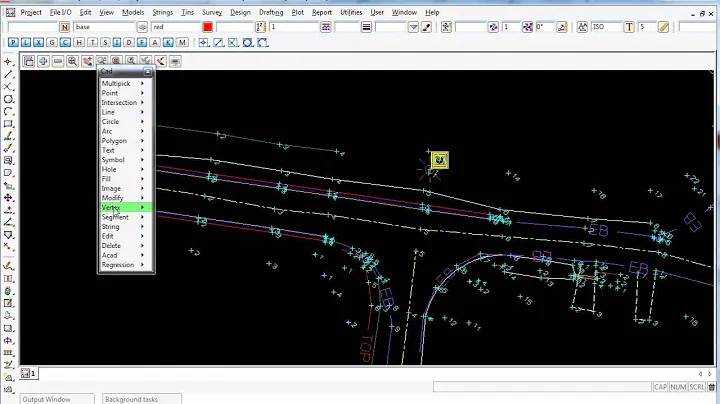
Task: Expand the Intersection submenu in Cad menu
Action: point(126,102)
